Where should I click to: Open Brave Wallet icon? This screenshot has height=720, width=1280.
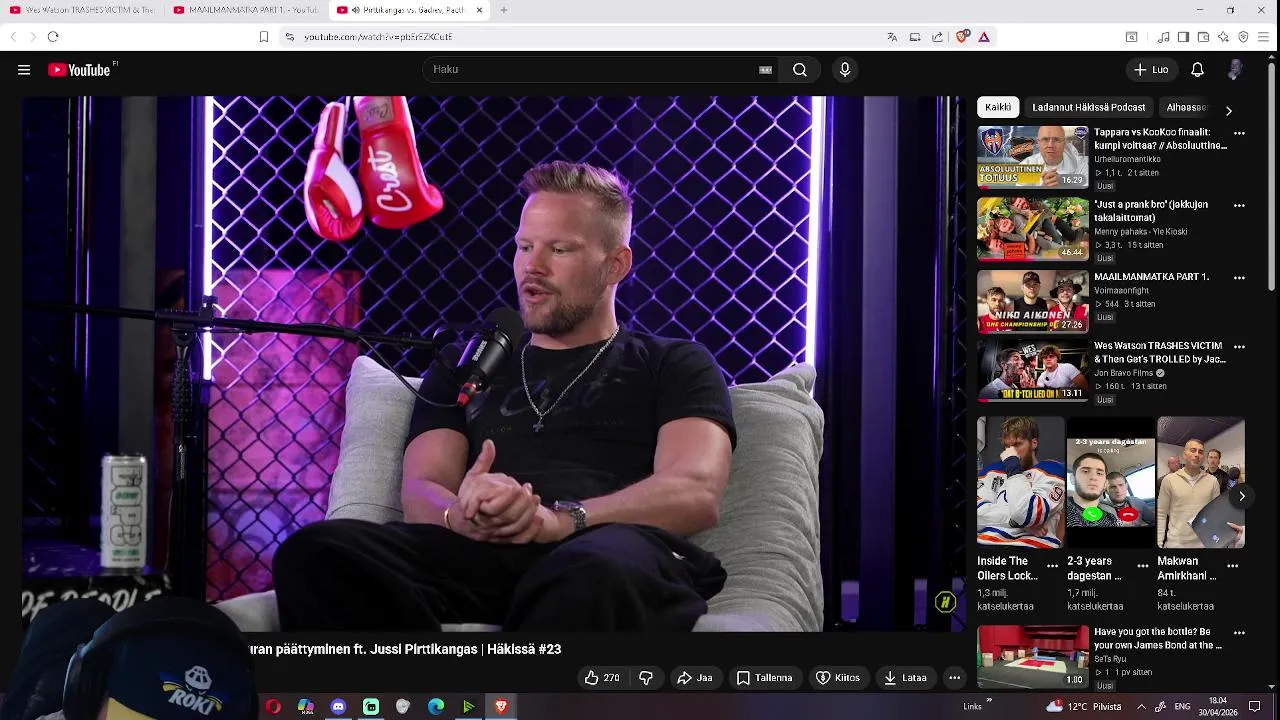coord(1203,37)
